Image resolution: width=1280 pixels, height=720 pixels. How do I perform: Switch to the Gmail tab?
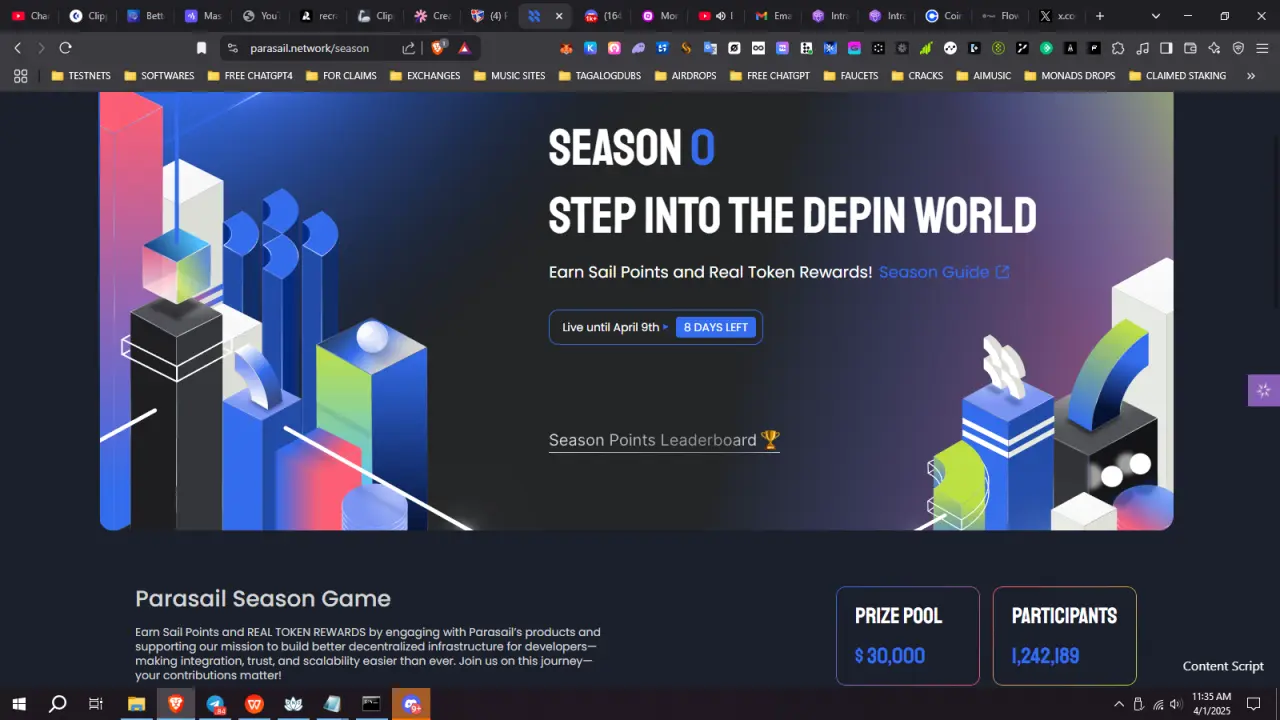(x=774, y=16)
